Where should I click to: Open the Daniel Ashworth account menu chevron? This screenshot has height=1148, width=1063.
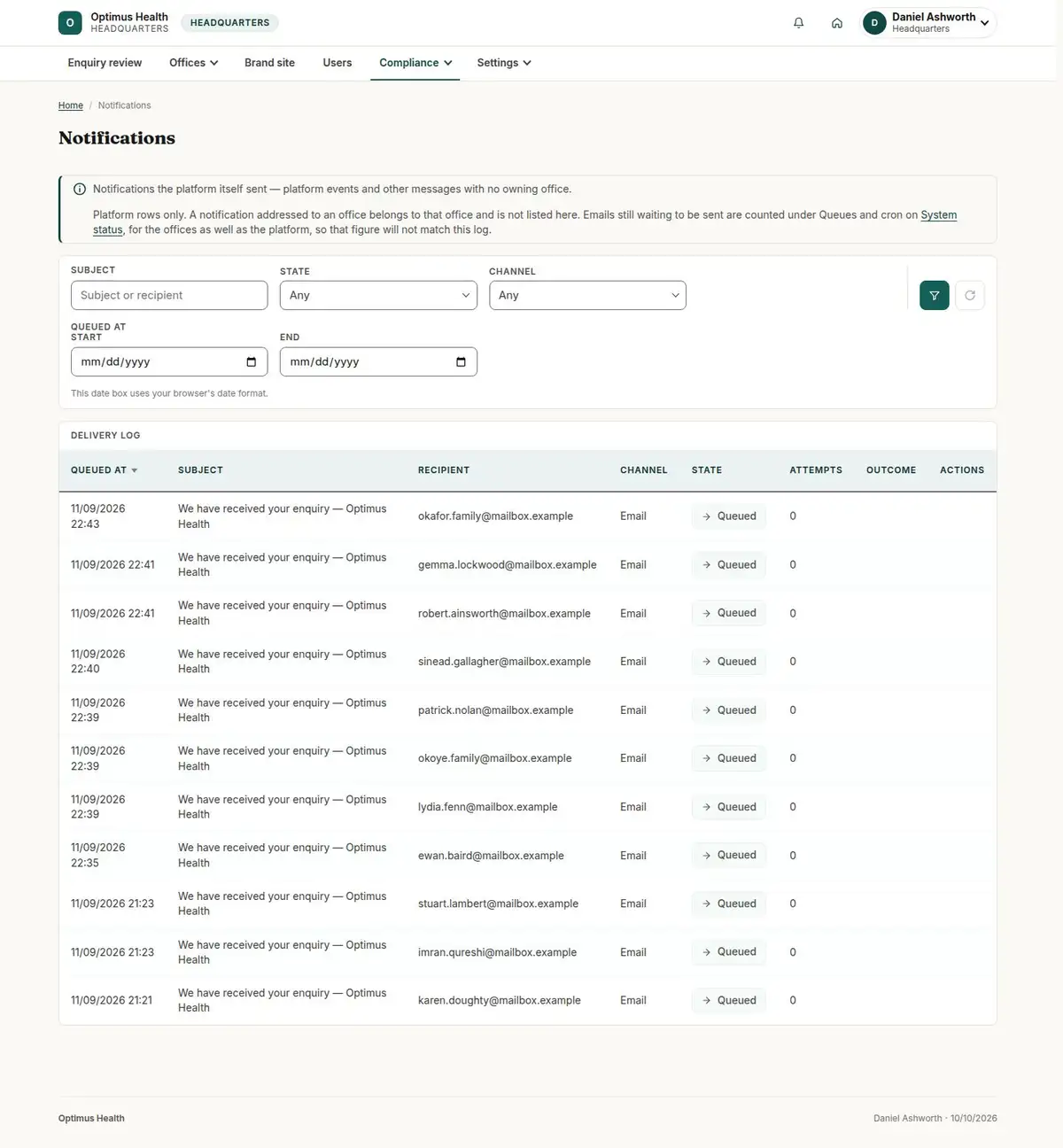[x=984, y=23]
